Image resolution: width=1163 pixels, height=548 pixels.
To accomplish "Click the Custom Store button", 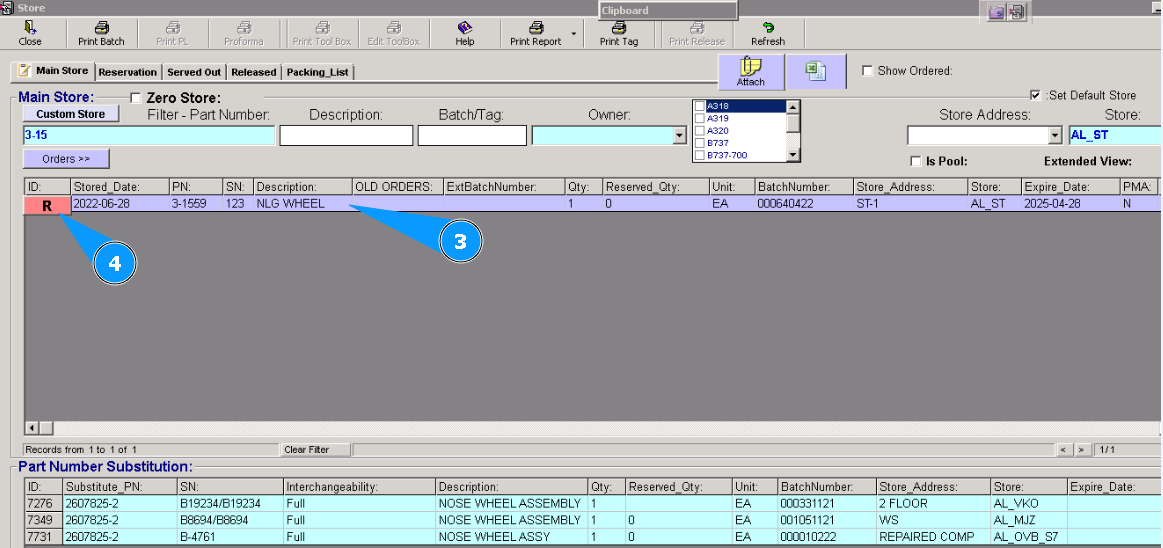I will tap(70, 113).
